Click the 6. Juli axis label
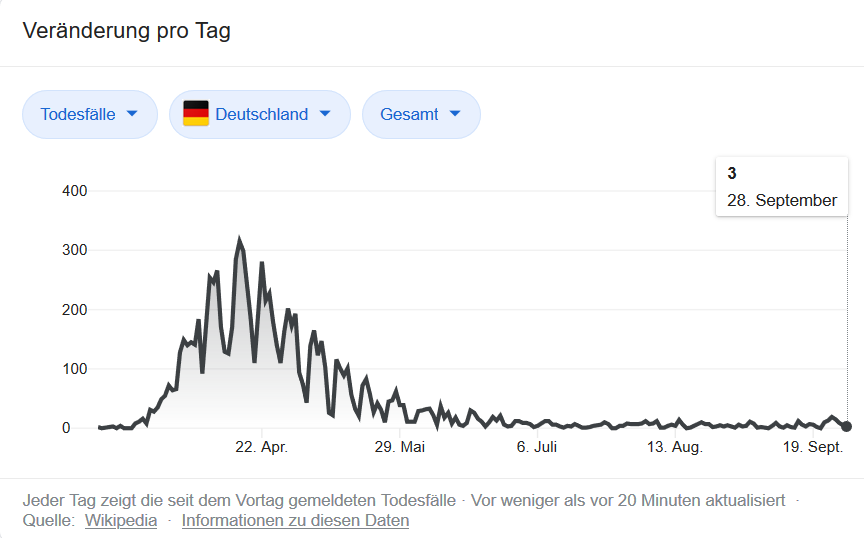 click(537, 446)
